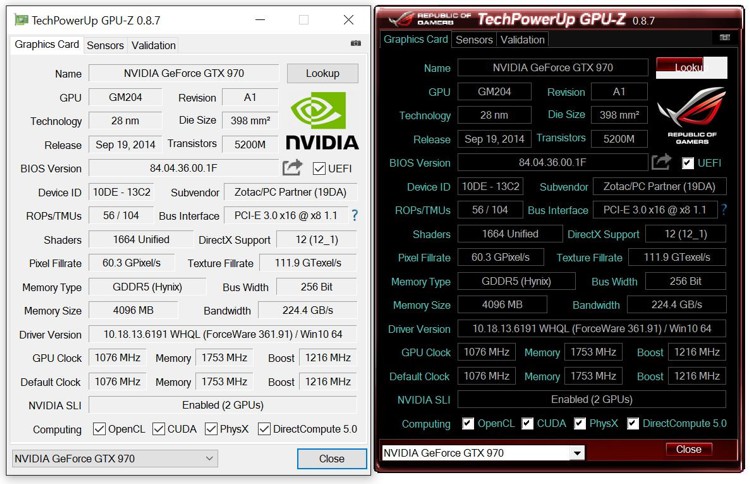
Task: Click GPU-Z app icon in left title bar
Action: (21, 20)
